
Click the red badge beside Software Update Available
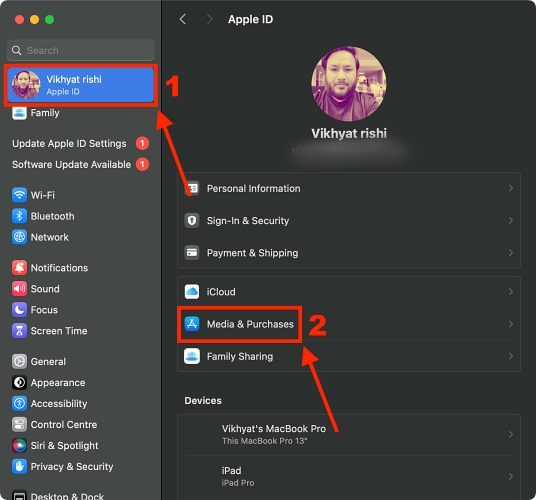point(142,164)
